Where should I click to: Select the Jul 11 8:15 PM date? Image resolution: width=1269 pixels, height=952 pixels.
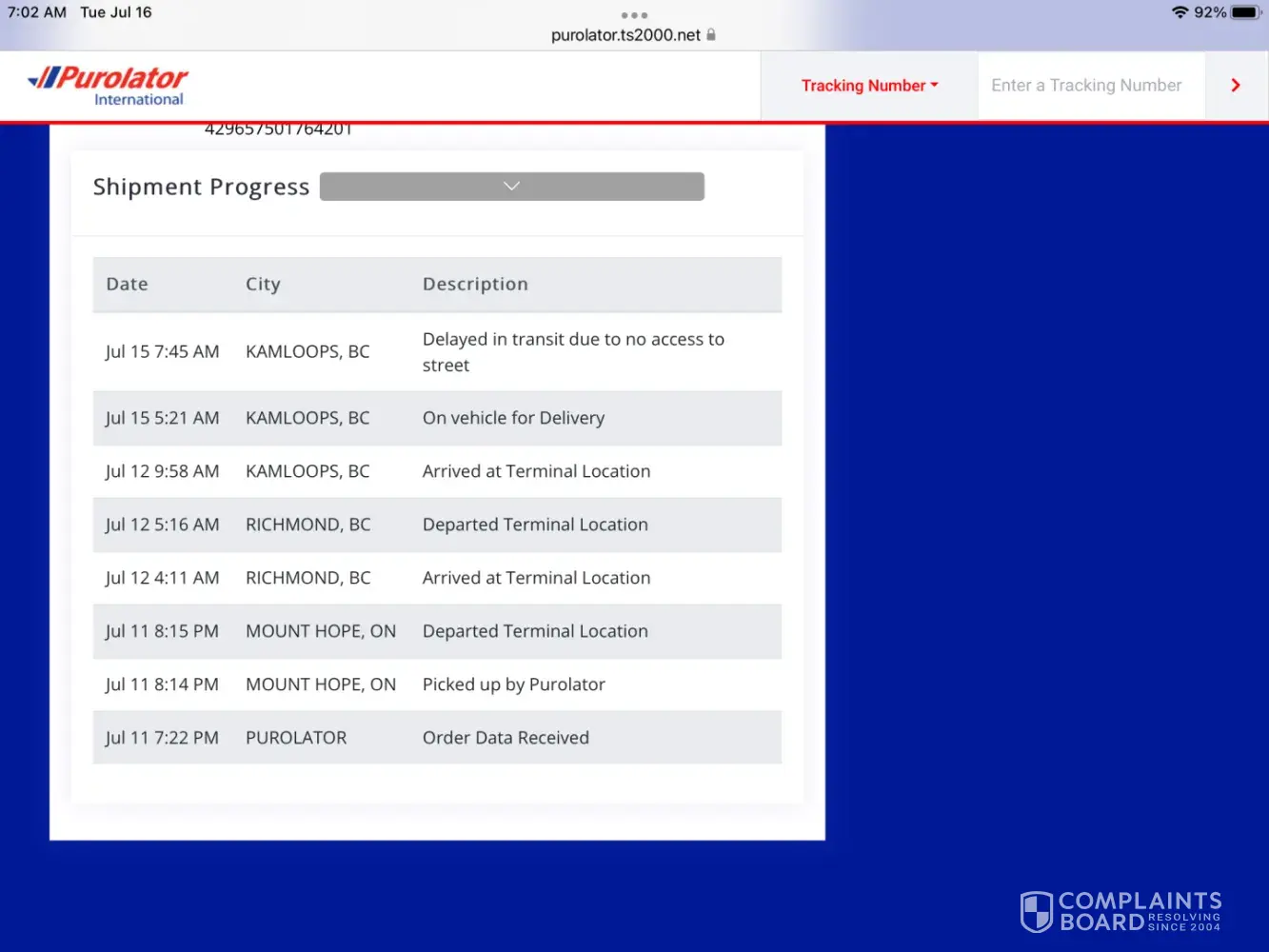pos(162,631)
